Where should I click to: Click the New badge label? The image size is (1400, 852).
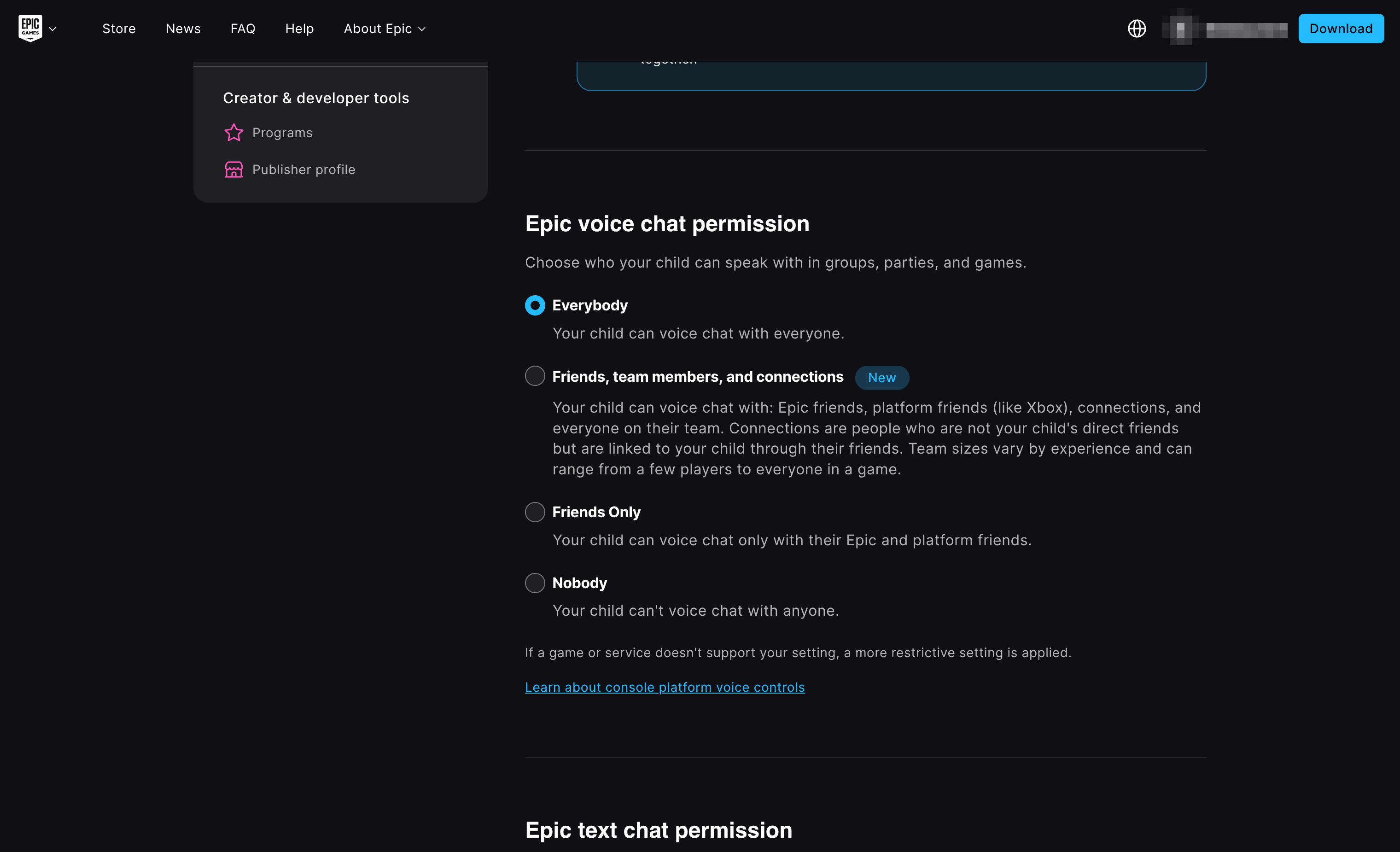[x=882, y=377]
